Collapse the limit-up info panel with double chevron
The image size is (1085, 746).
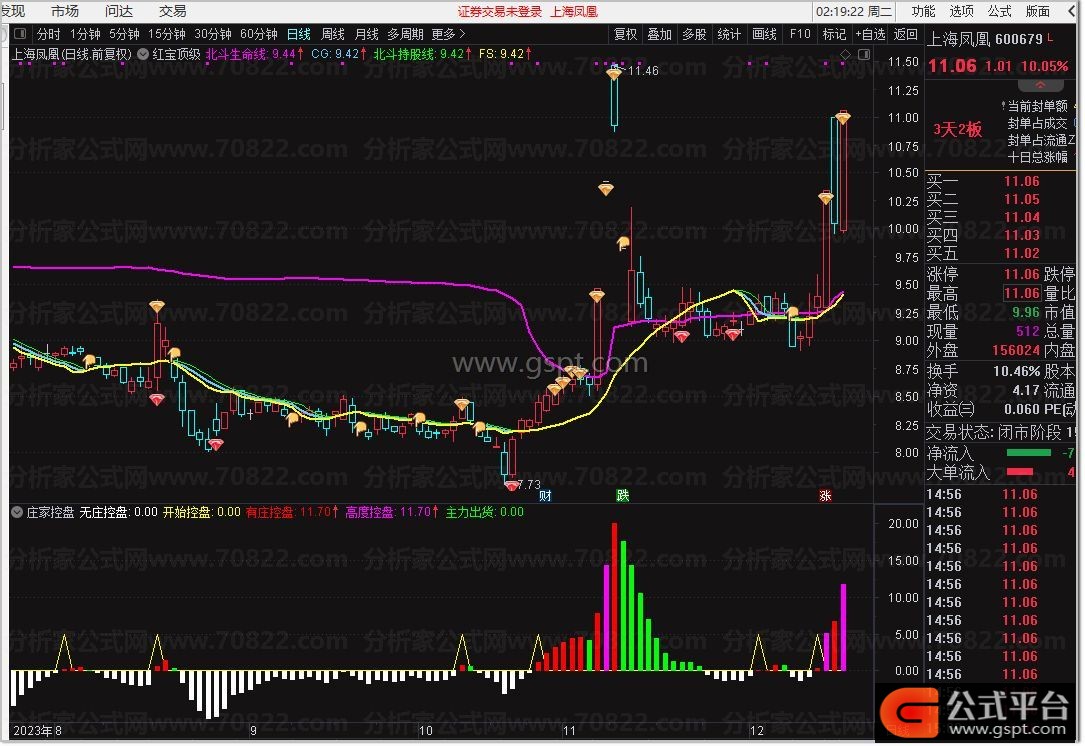point(1040,85)
